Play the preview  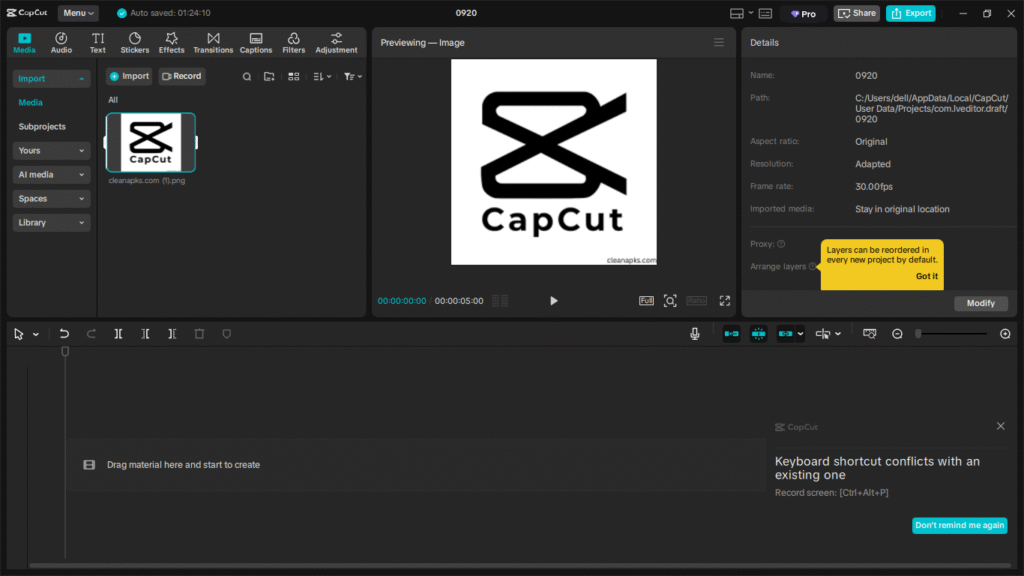click(554, 301)
